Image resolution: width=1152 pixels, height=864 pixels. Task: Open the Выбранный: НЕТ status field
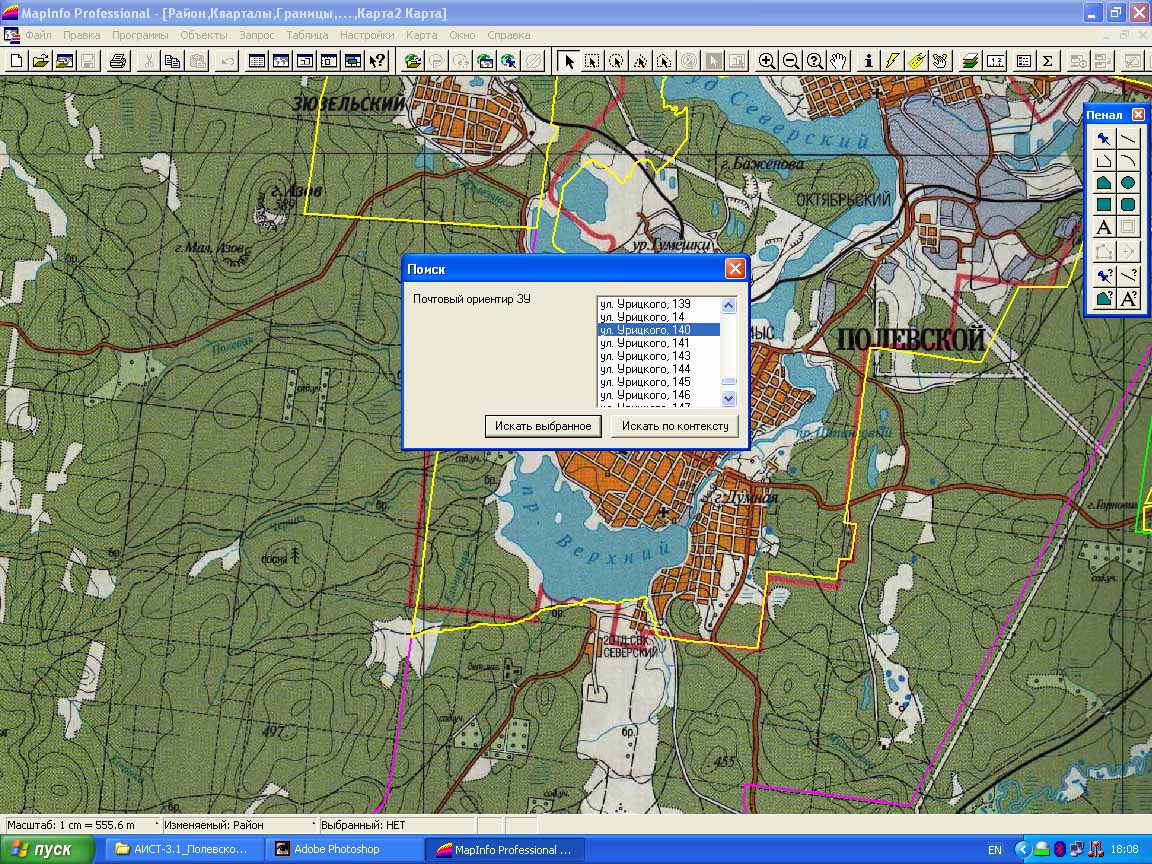coord(397,825)
